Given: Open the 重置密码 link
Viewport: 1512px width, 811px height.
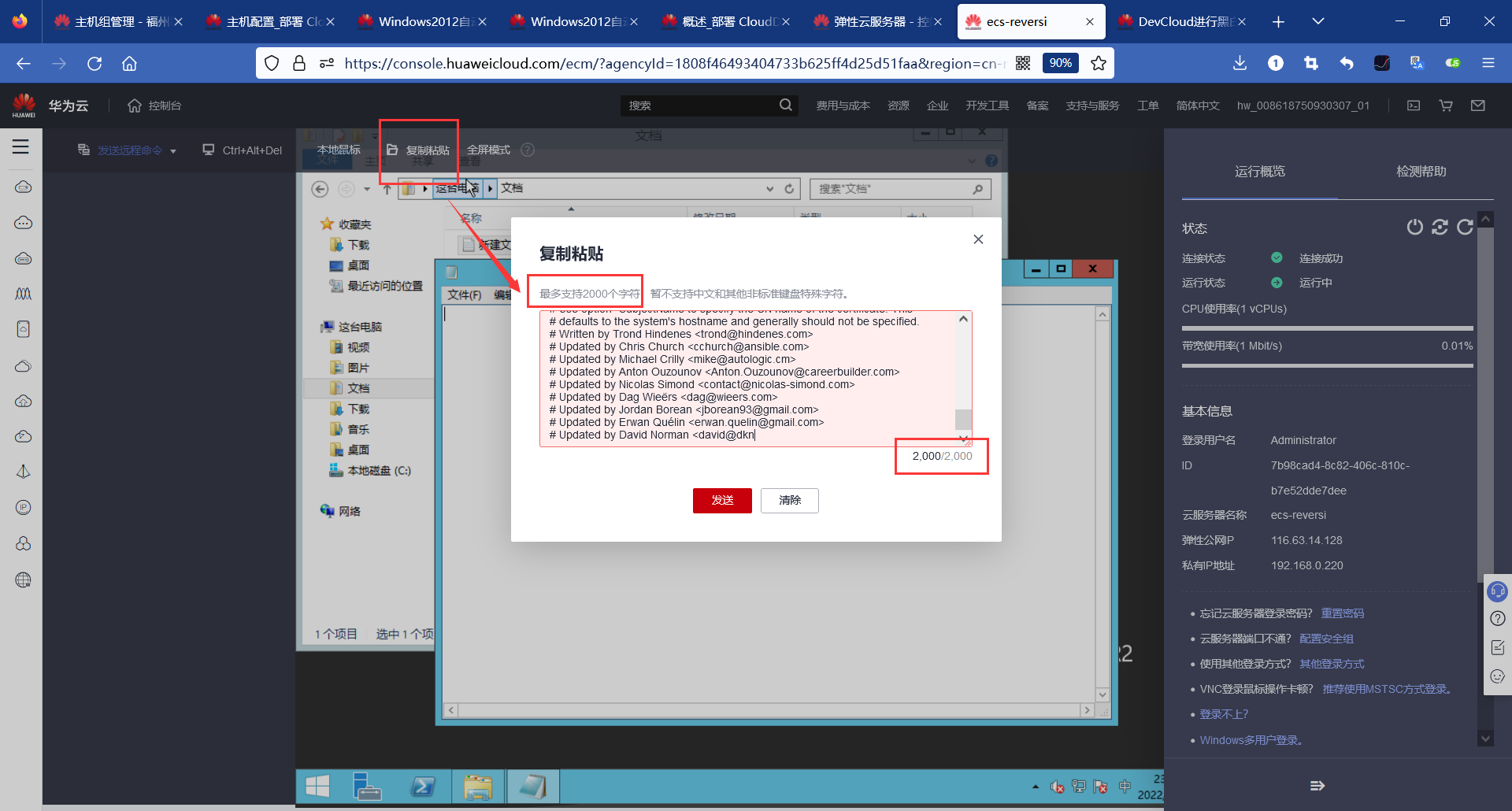Looking at the screenshot, I should tap(1343, 613).
